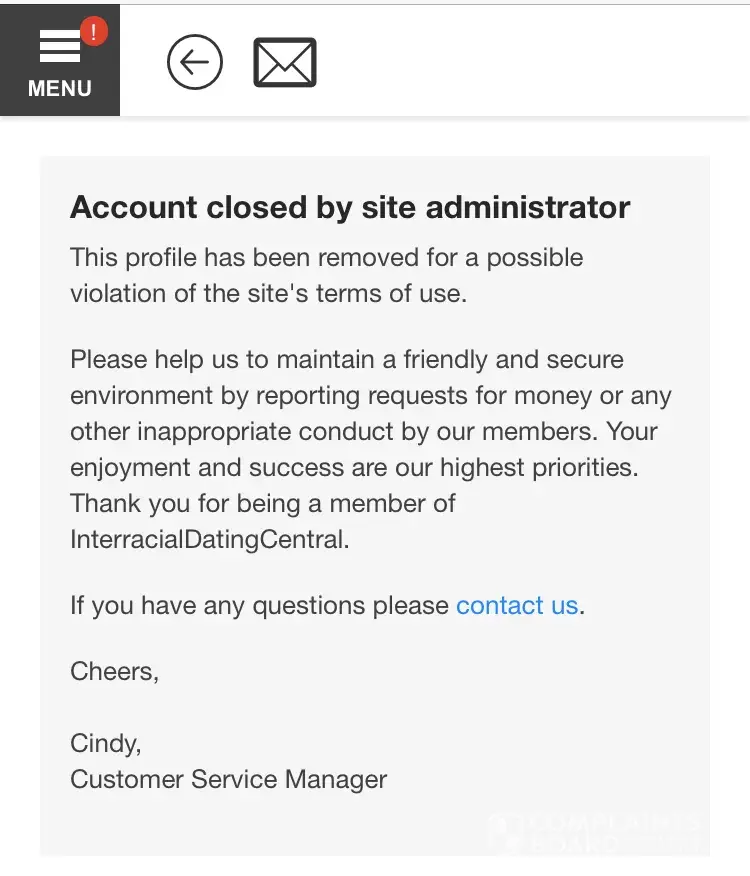Click the 'Please help us to maintain' line
Screen dimensions: 750x876
347,359
